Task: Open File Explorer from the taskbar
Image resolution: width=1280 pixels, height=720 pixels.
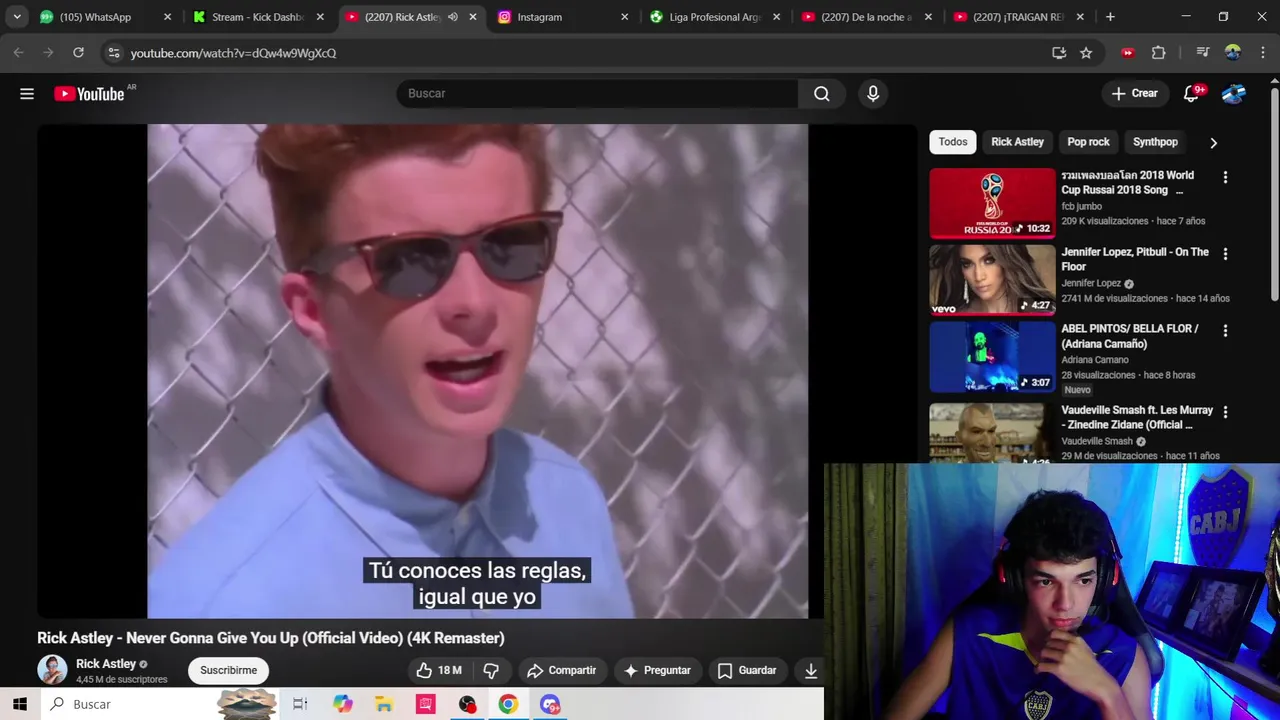Action: [x=384, y=704]
